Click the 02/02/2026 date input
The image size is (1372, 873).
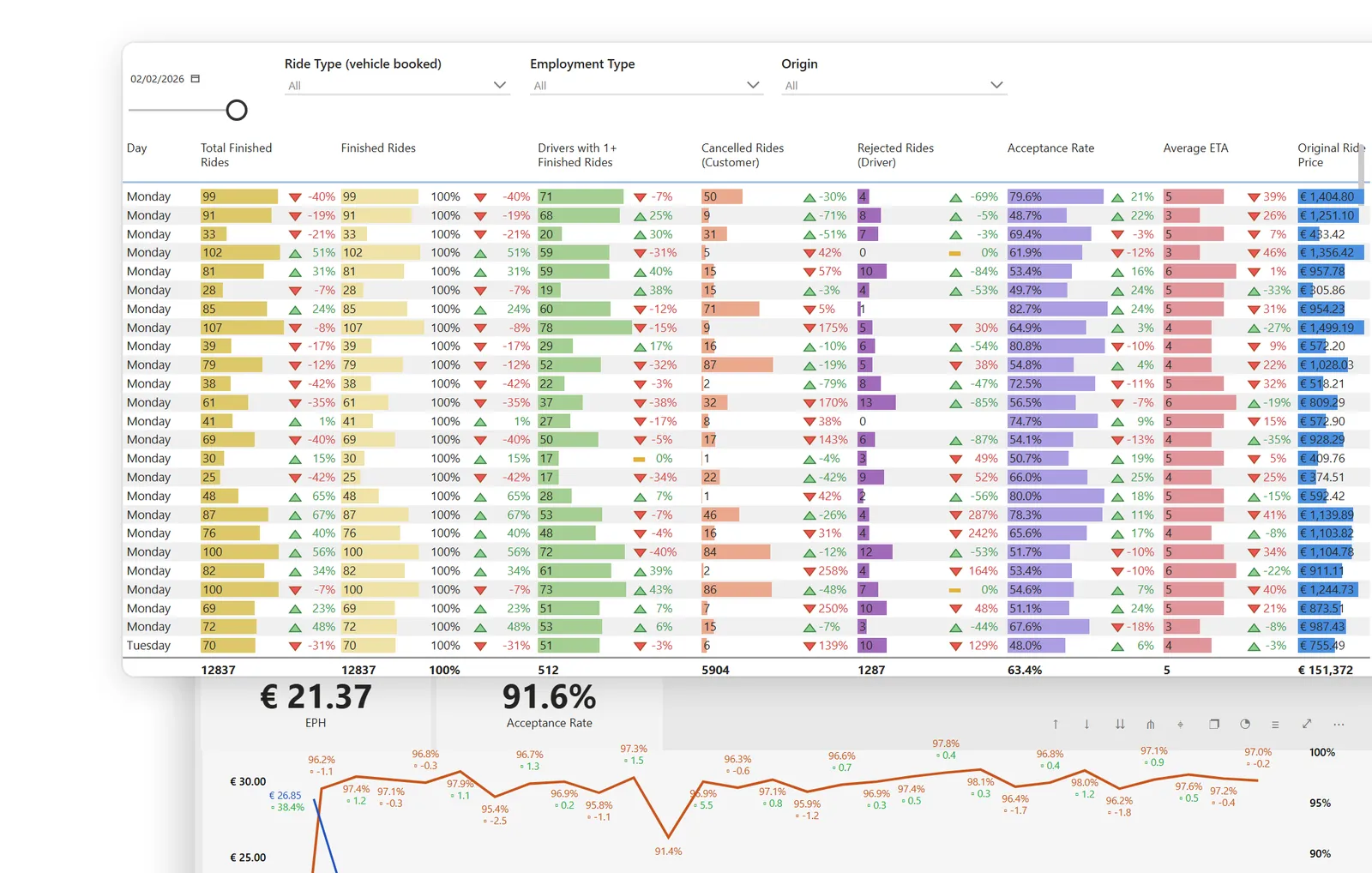click(157, 79)
